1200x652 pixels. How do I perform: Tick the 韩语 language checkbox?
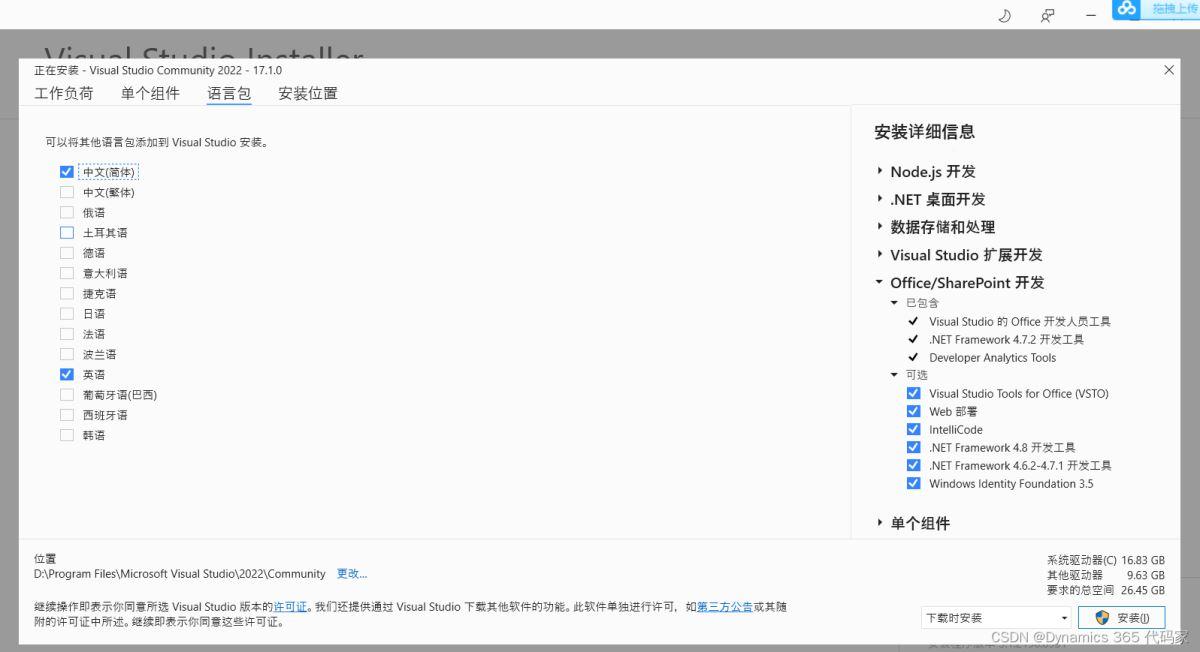[x=67, y=435]
